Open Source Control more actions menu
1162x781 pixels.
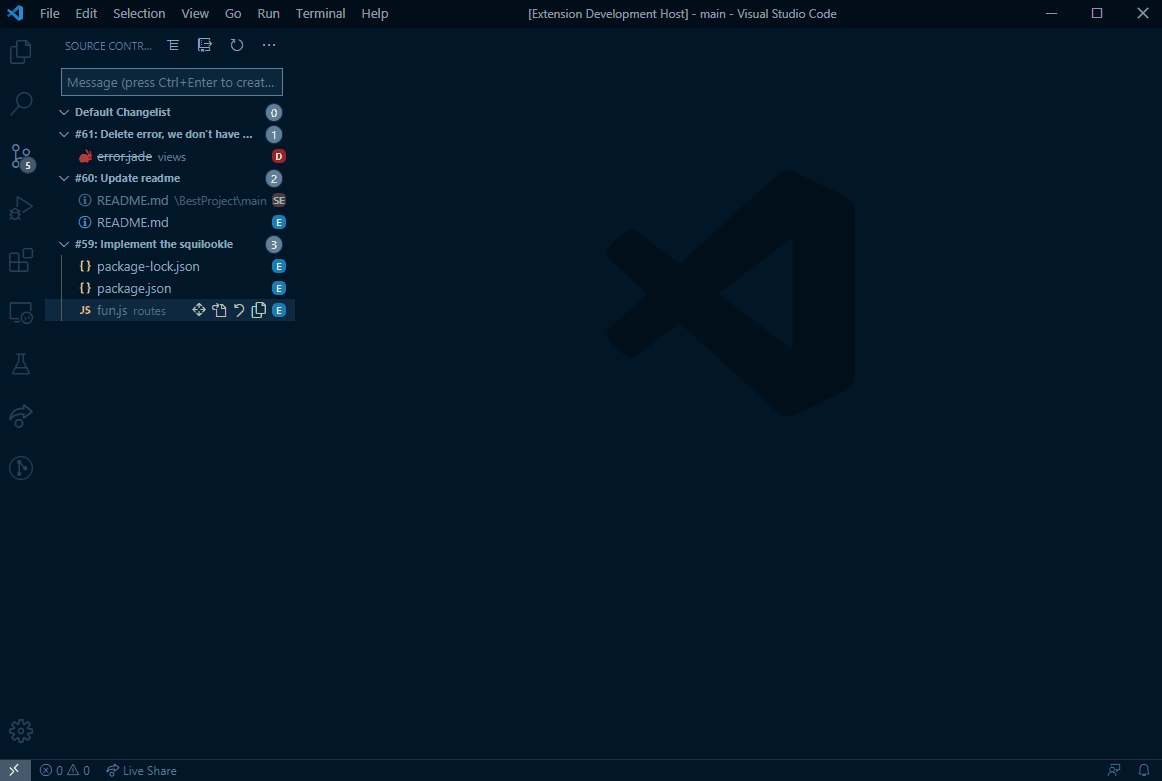(x=269, y=45)
